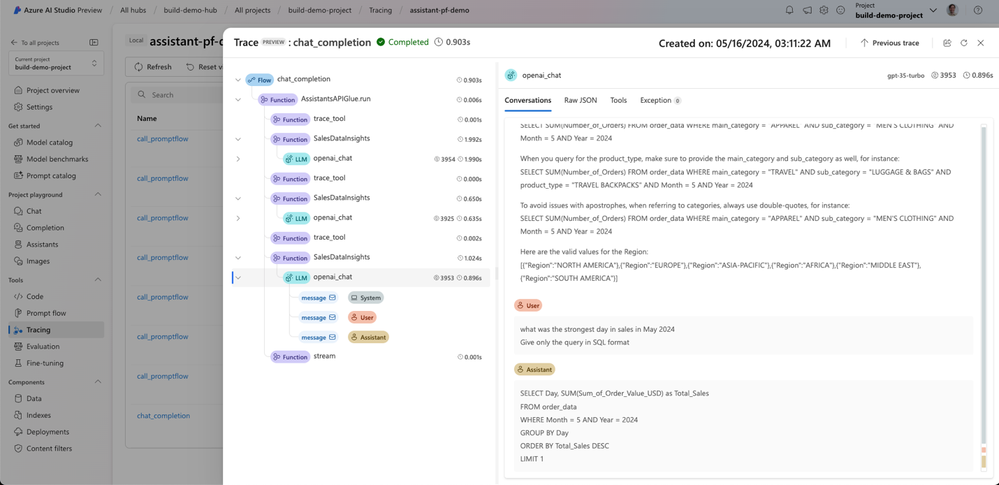Collapse the selected openai_chat 0.896s node
999x485 pixels.
click(x=238, y=277)
